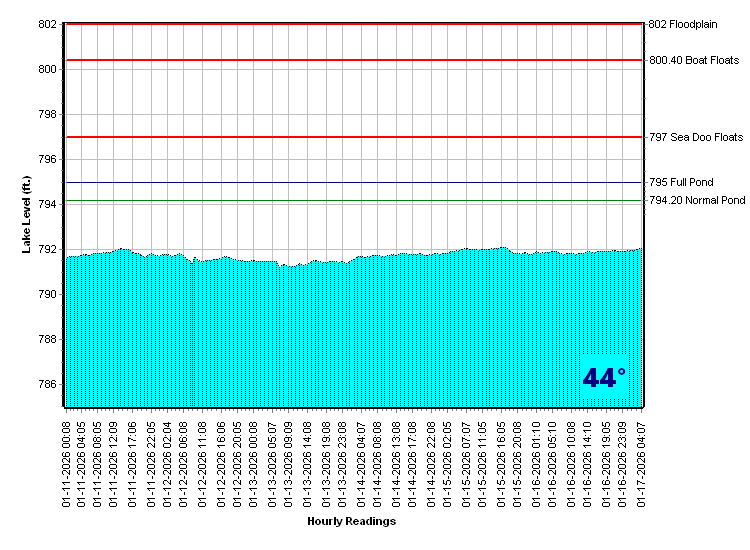
Task: Select the last timestamp 01-17-2026 04:07
Action: click(640, 463)
